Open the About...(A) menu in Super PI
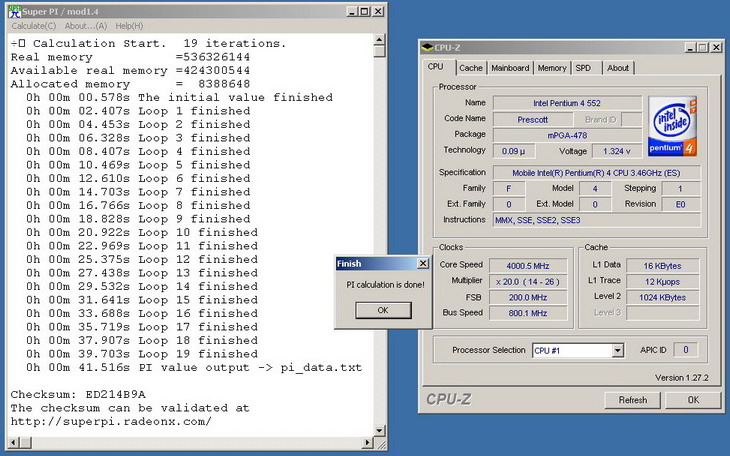Viewport: 730px width, 456px height. tap(86, 26)
